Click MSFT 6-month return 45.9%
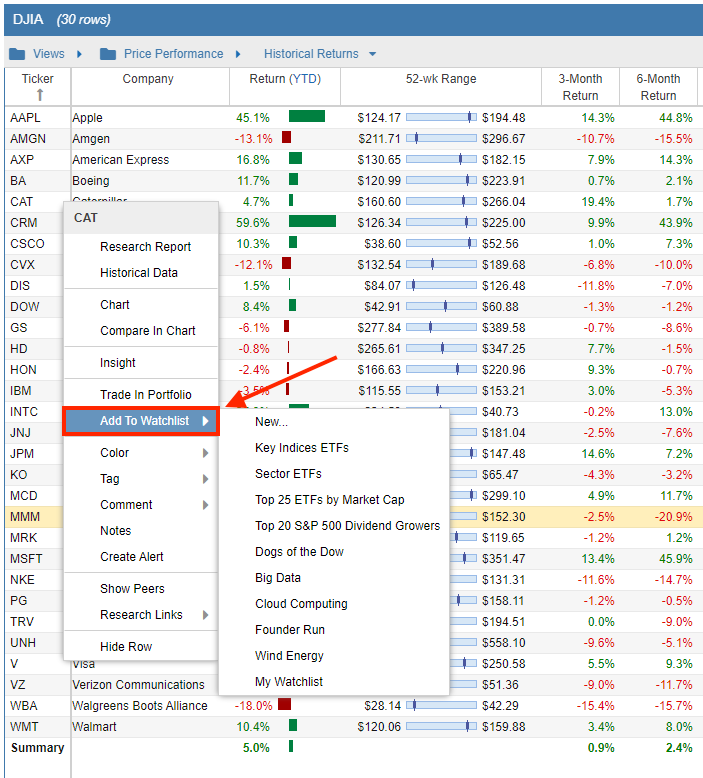Image resolution: width=703 pixels, height=778 pixels. click(675, 559)
